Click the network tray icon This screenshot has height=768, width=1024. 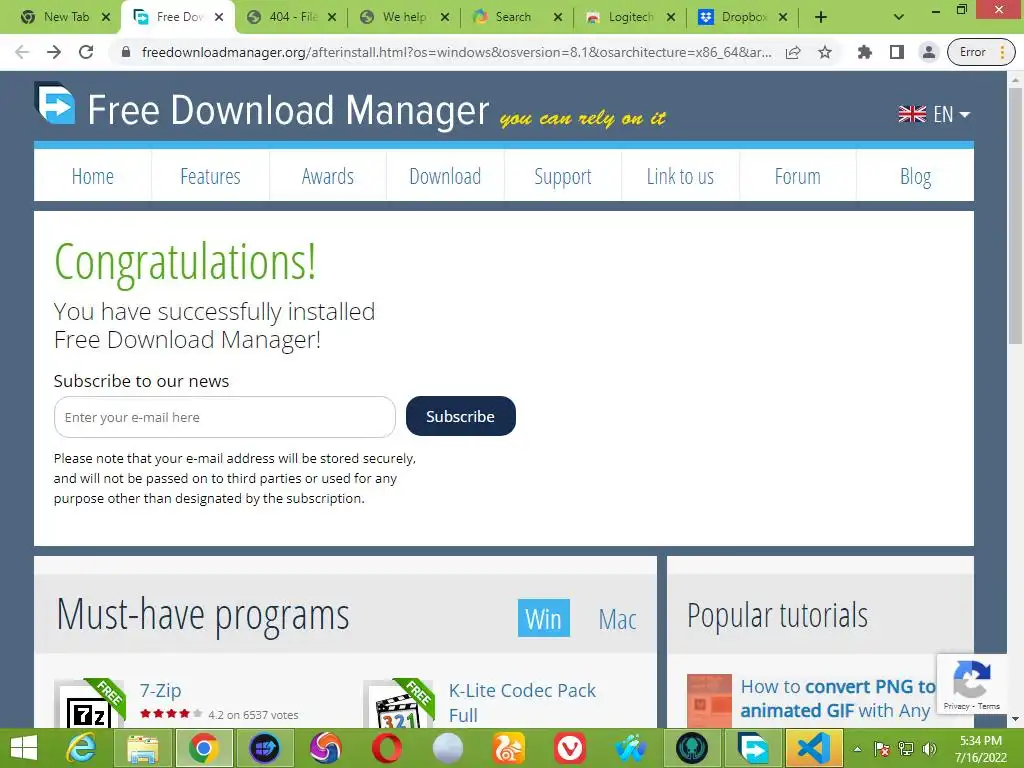pos(906,749)
